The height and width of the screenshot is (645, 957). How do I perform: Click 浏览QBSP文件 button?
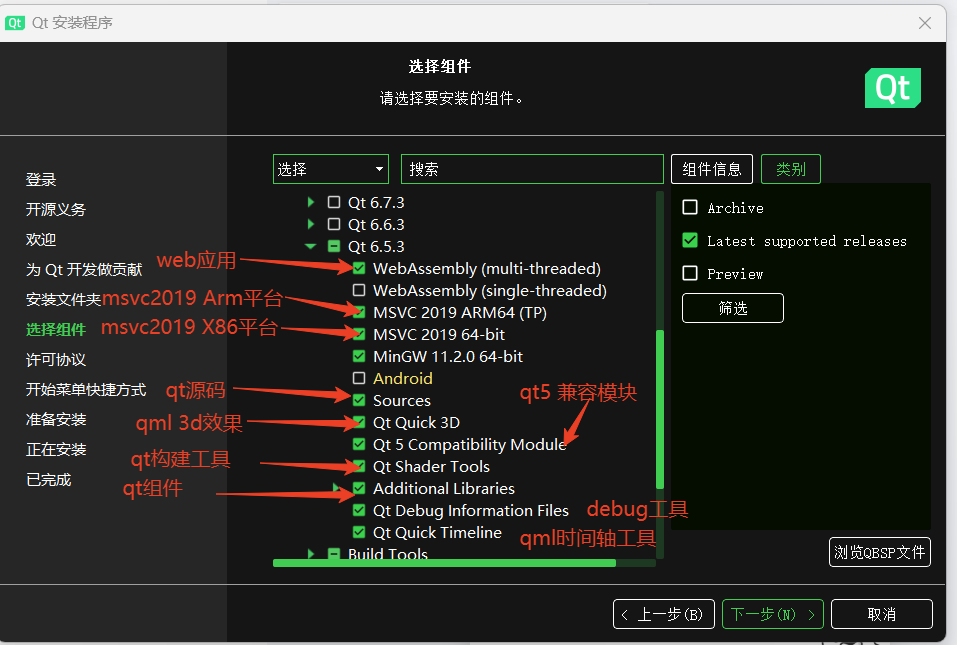coord(879,552)
